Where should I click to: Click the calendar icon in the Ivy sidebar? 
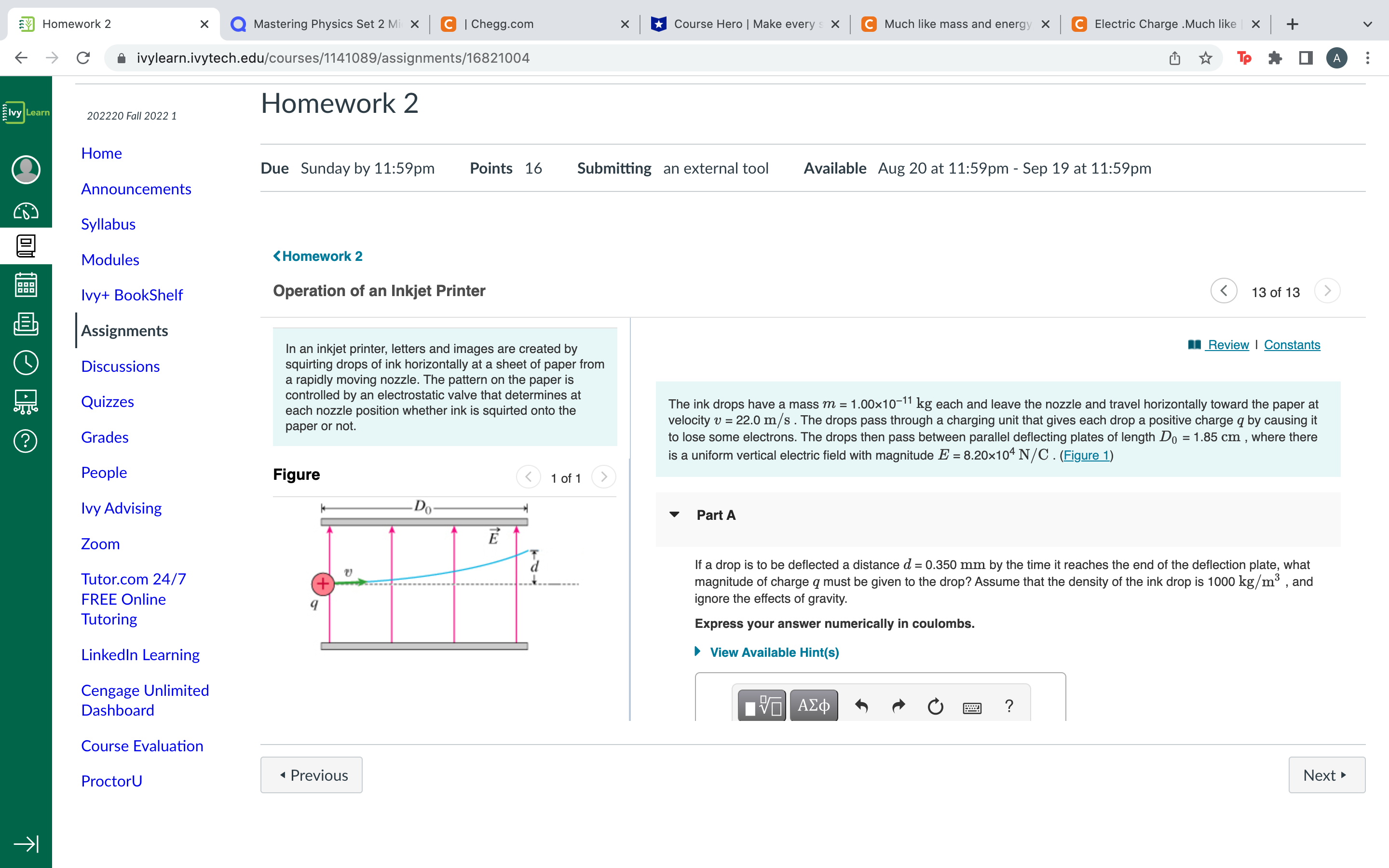(x=25, y=285)
